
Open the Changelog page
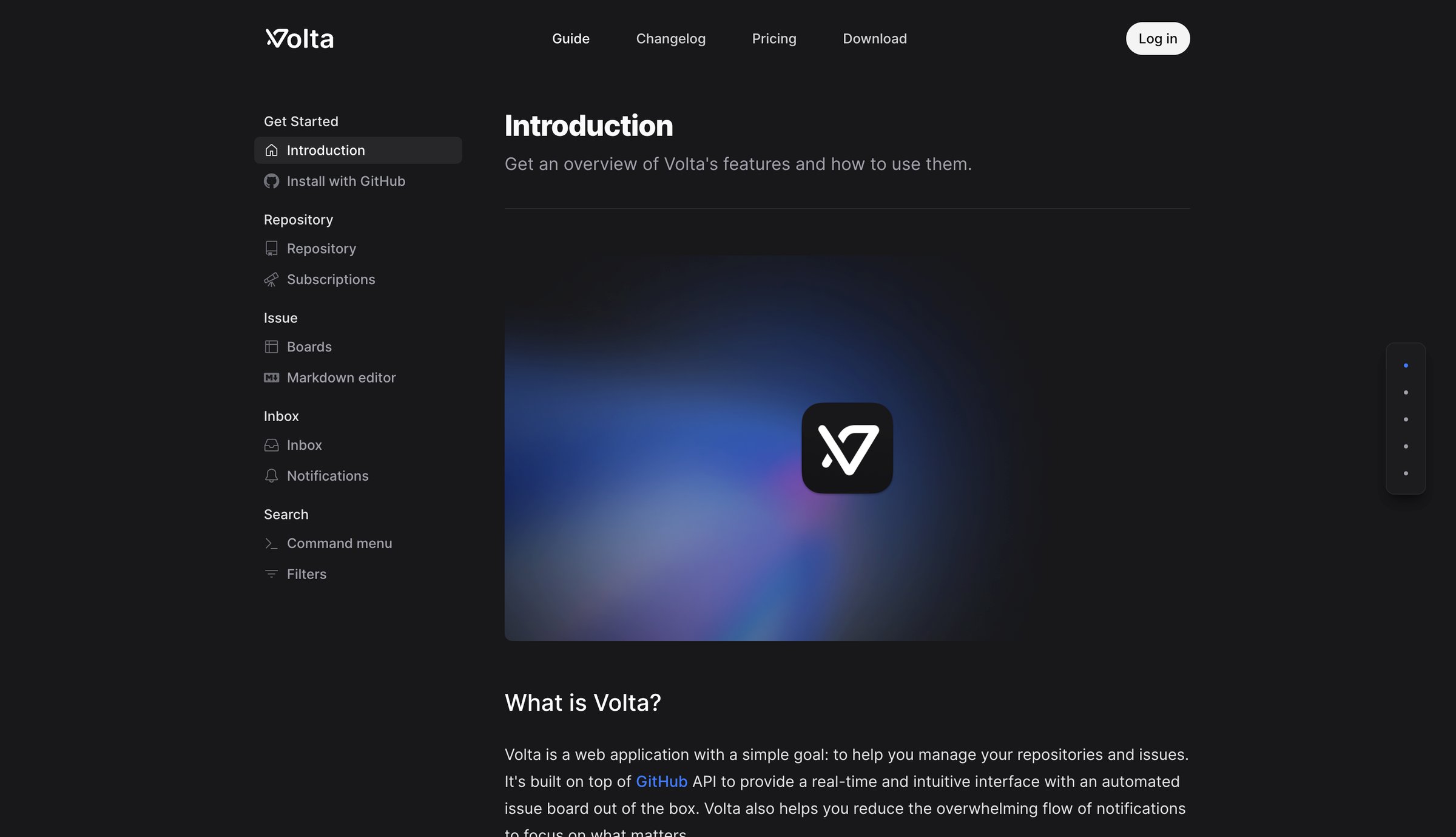click(670, 38)
